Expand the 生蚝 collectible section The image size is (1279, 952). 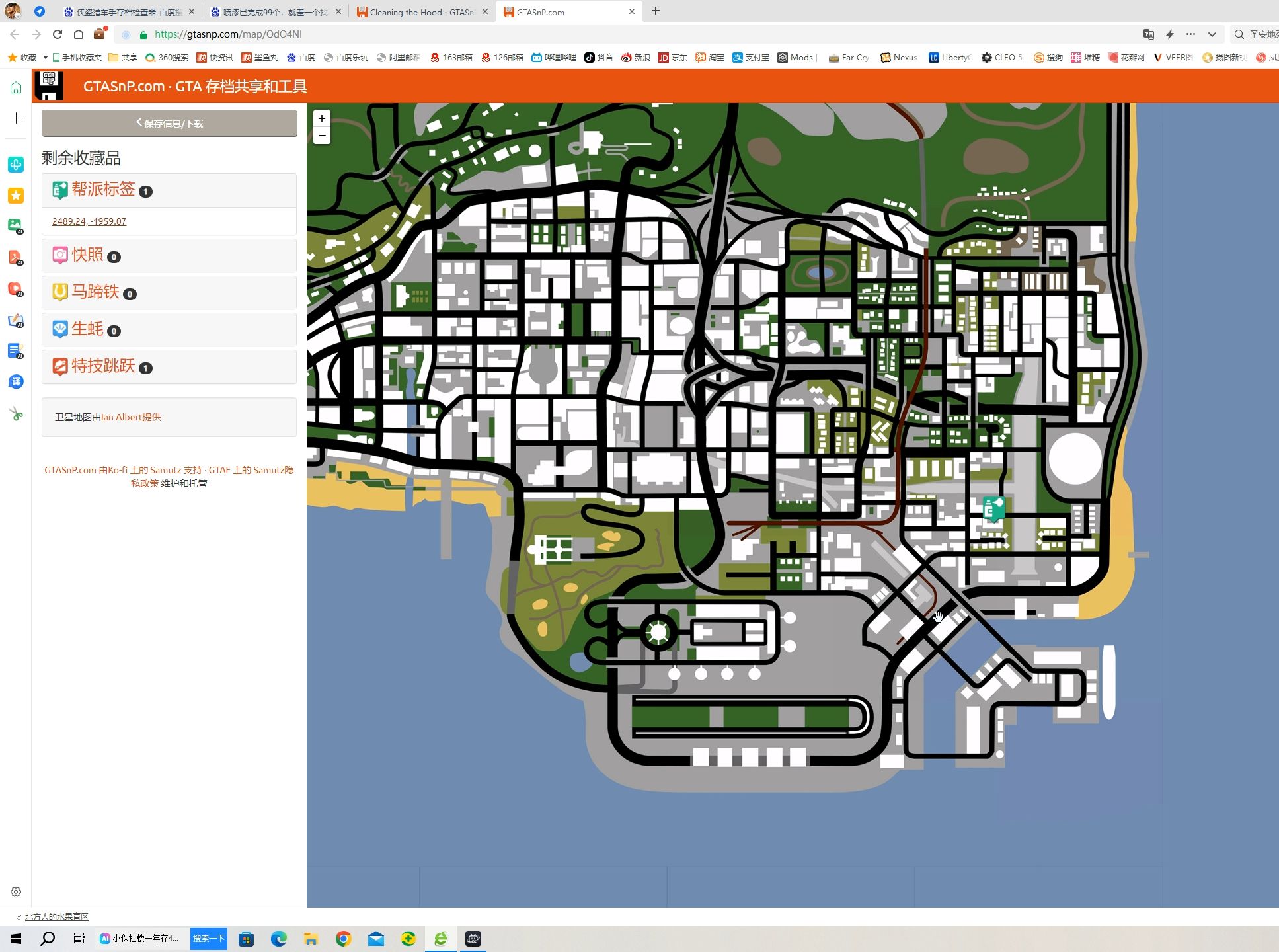tap(169, 329)
